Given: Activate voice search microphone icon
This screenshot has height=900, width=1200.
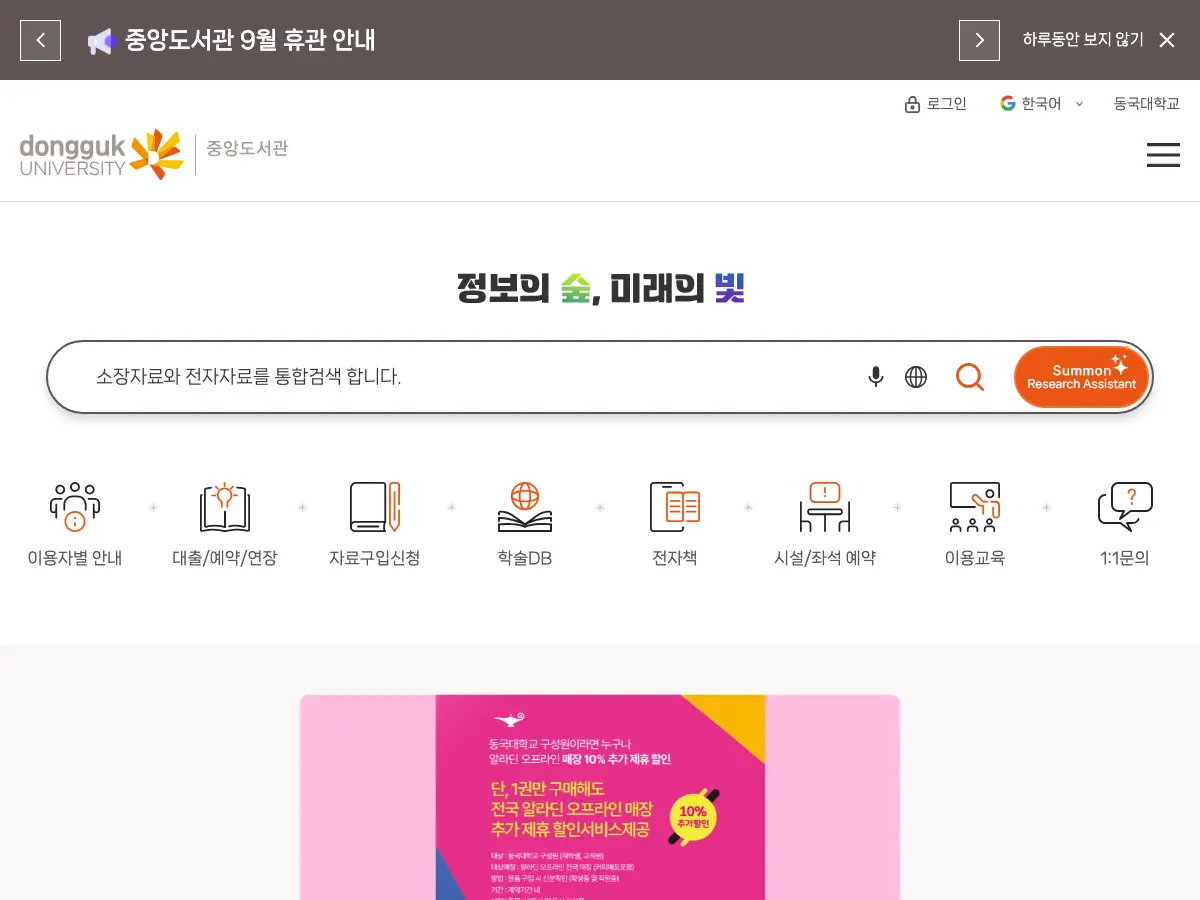Looking at the screenshot, I should tap(875, 377).
